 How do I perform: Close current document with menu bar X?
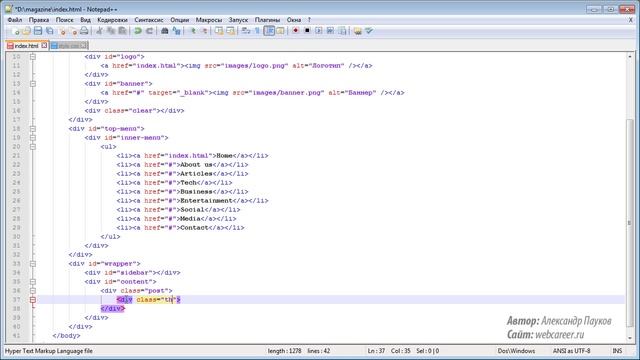click(631, 20)
